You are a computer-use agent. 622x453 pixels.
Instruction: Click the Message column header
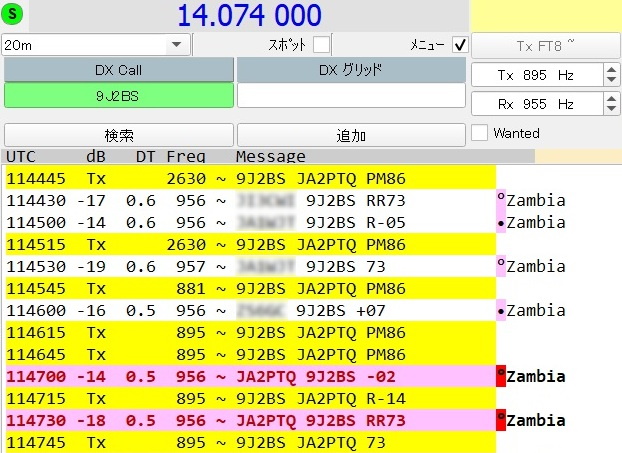[x=271, y=156]
